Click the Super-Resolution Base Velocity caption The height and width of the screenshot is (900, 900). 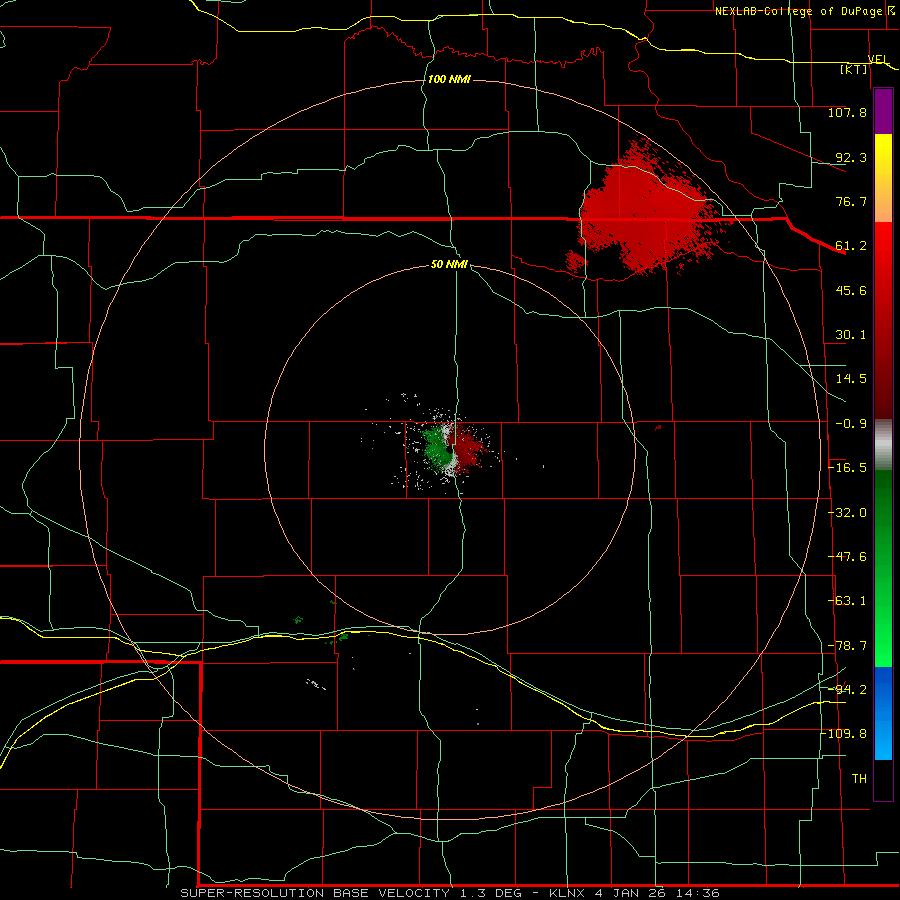[x=449, y=893]
